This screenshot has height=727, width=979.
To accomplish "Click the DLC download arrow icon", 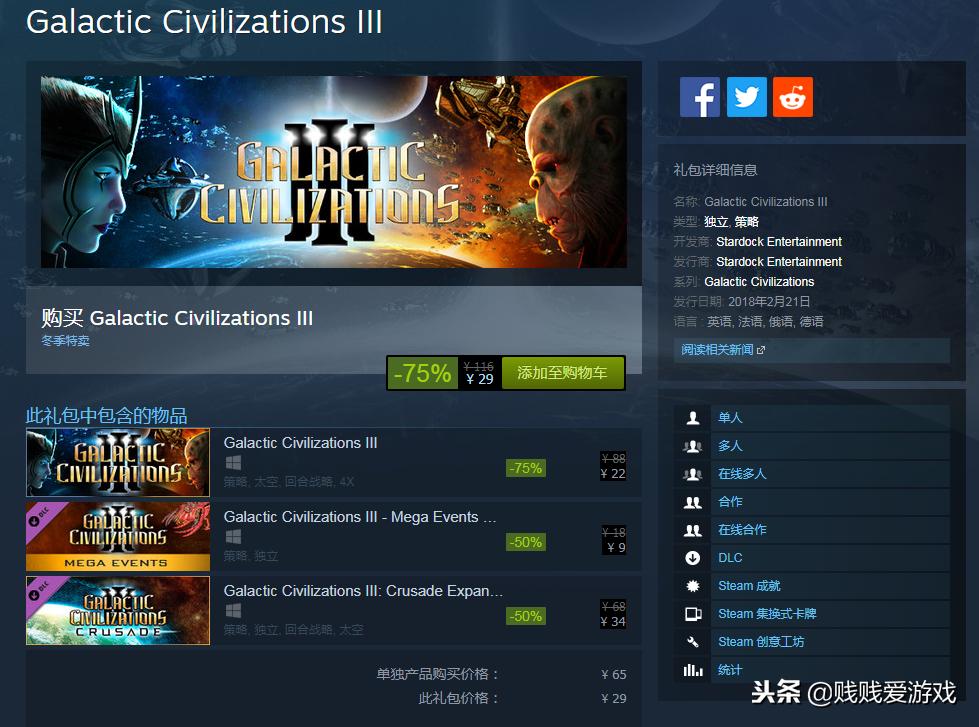I will click(x=692, y=558).
